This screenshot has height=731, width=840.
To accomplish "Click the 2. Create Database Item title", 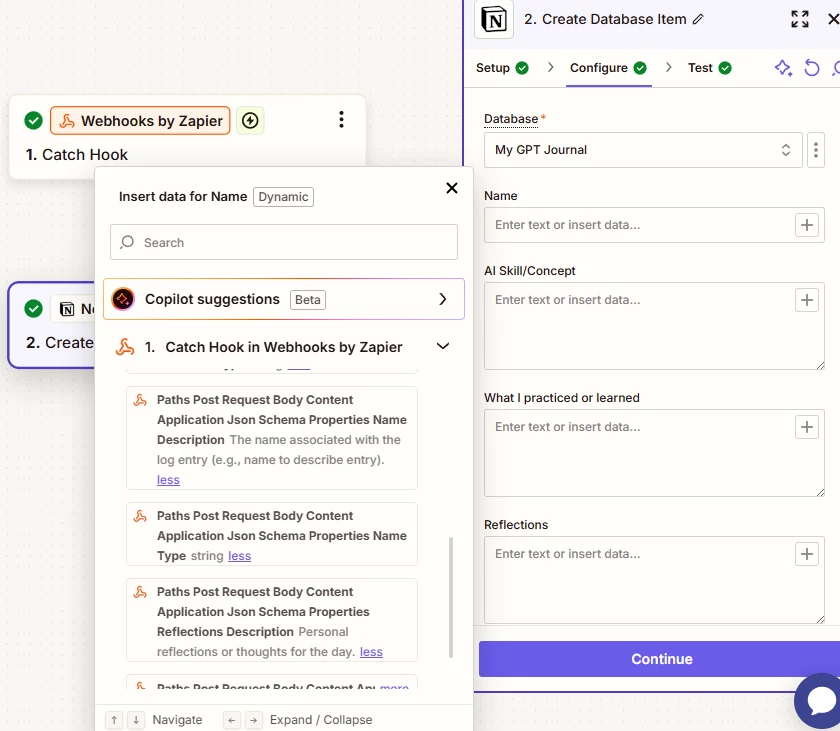I will click(x=605, y=19).
